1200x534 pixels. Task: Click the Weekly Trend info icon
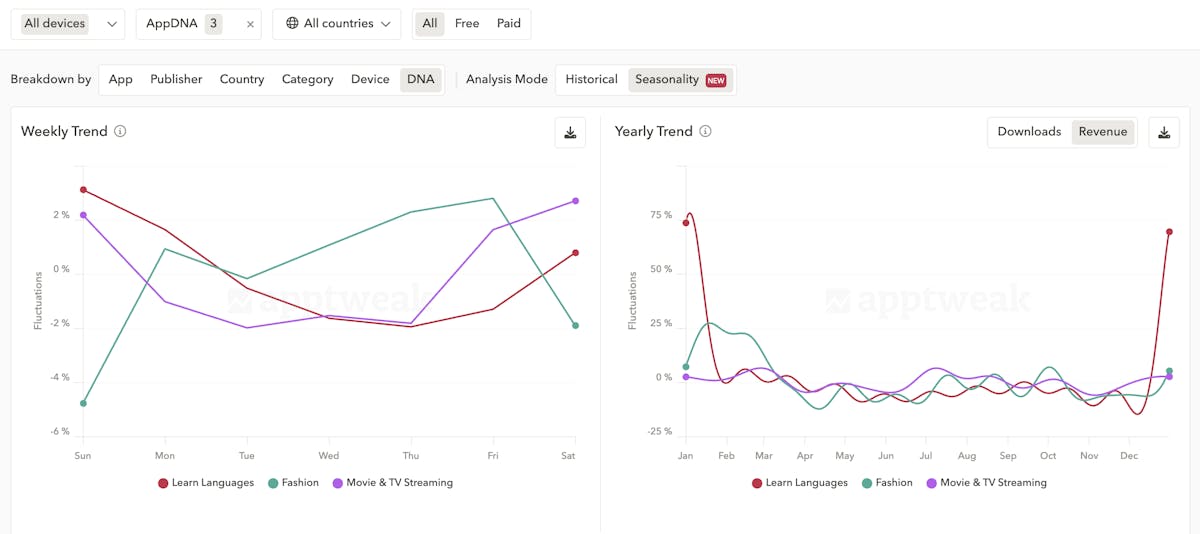(x=120, y=132)
